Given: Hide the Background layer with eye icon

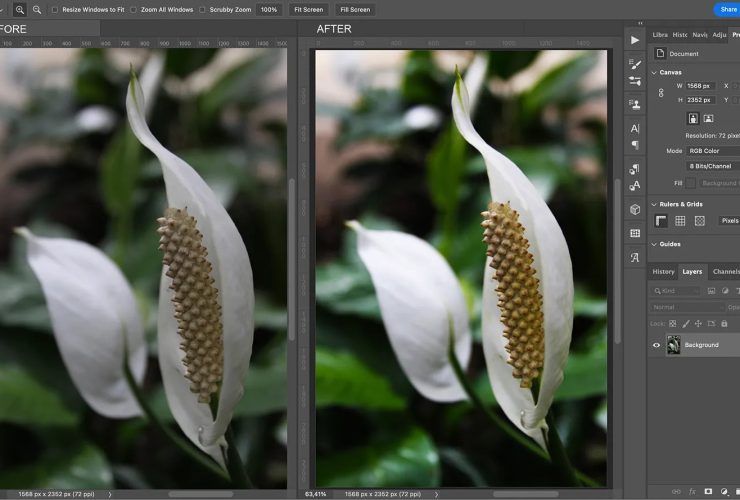Looking at the screenshot, I should 657,345.
